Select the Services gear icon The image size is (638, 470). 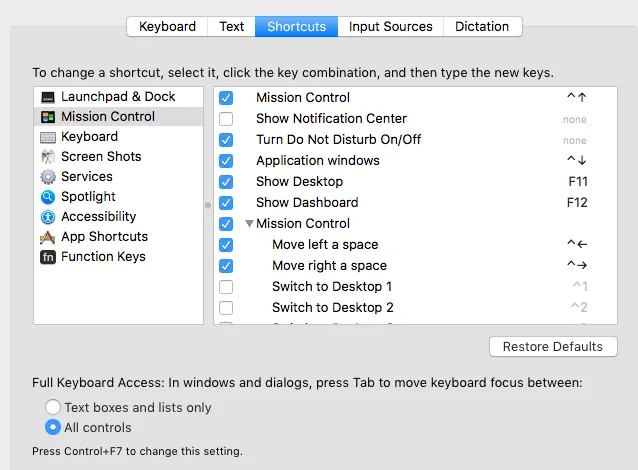(x=48, y=177)
